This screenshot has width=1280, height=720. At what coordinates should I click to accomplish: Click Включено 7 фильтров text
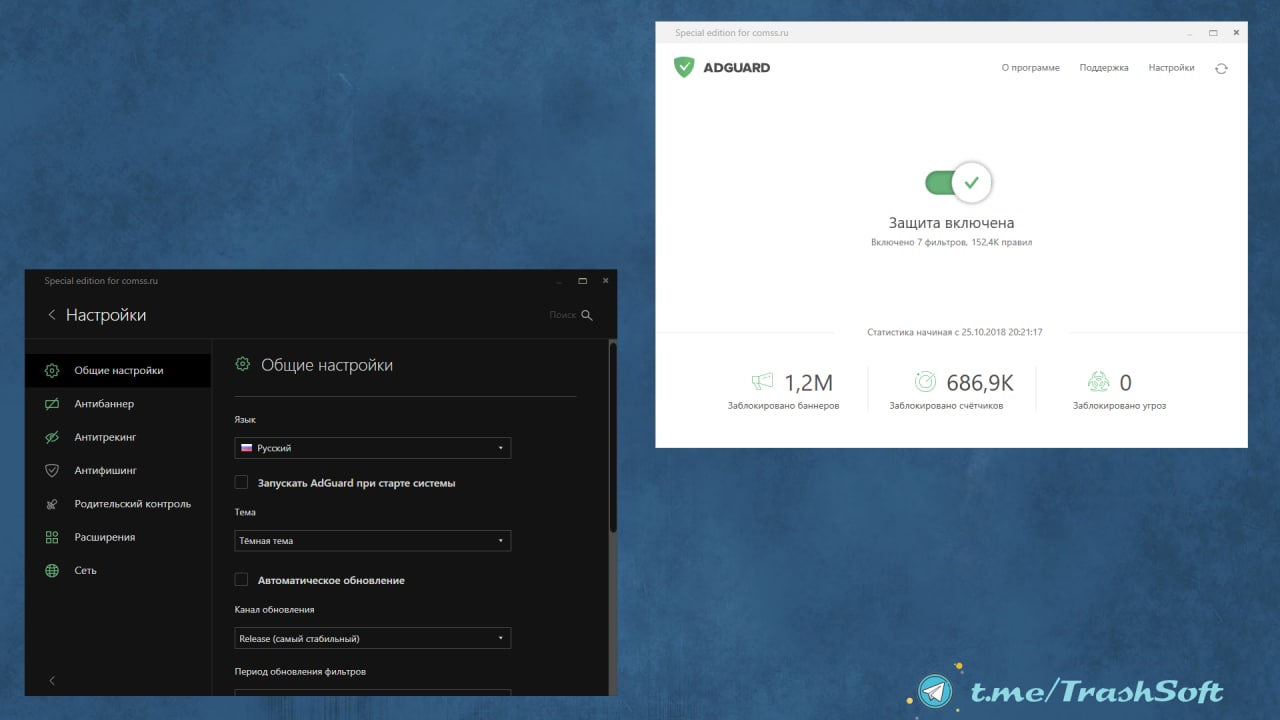pos(951,243)
